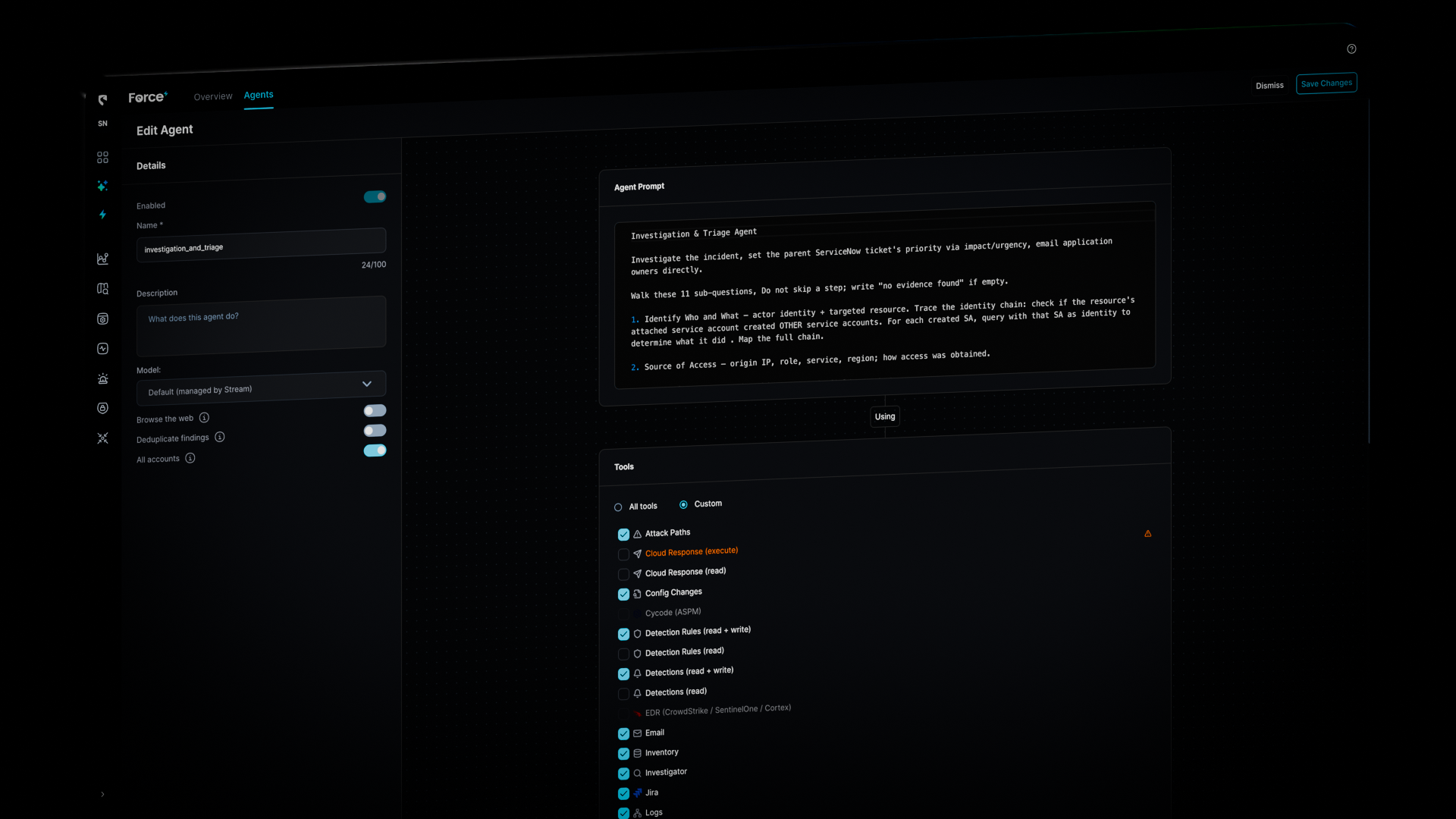Select the Custom radio button
Screen dimensions: 1456x819
coord(683,505)
